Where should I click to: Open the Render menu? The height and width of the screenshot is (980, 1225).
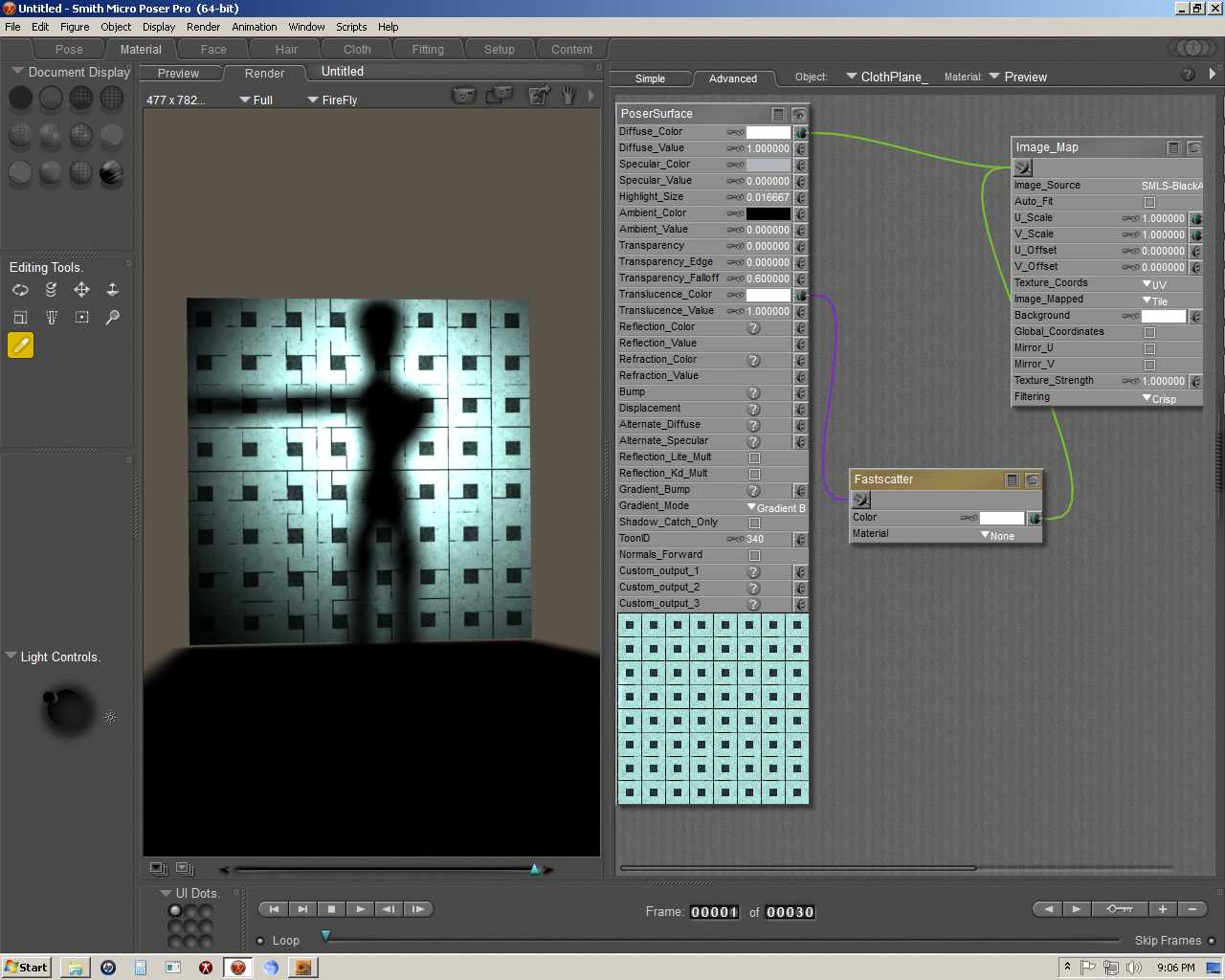[x=203, y=27]
